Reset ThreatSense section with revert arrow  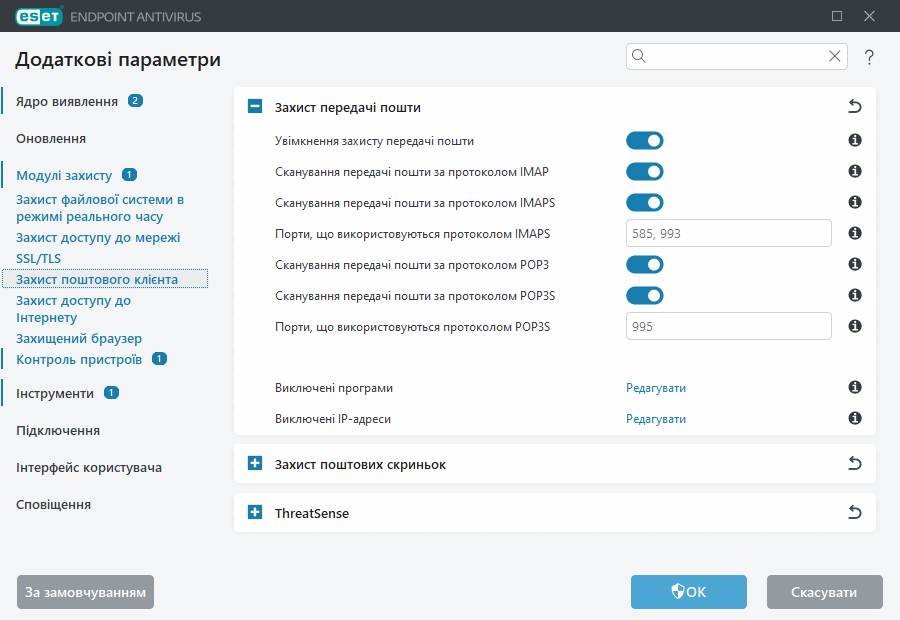coord(855,512)
